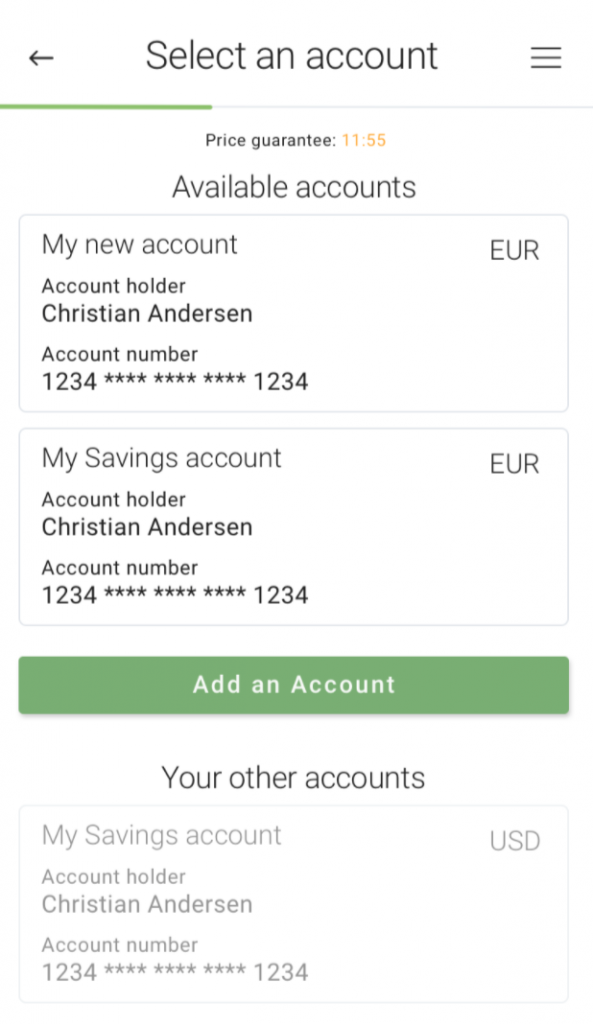Click My Savings account title in EUR card
This screenshot has height=1024, width=593.
[x=162, y=458]
